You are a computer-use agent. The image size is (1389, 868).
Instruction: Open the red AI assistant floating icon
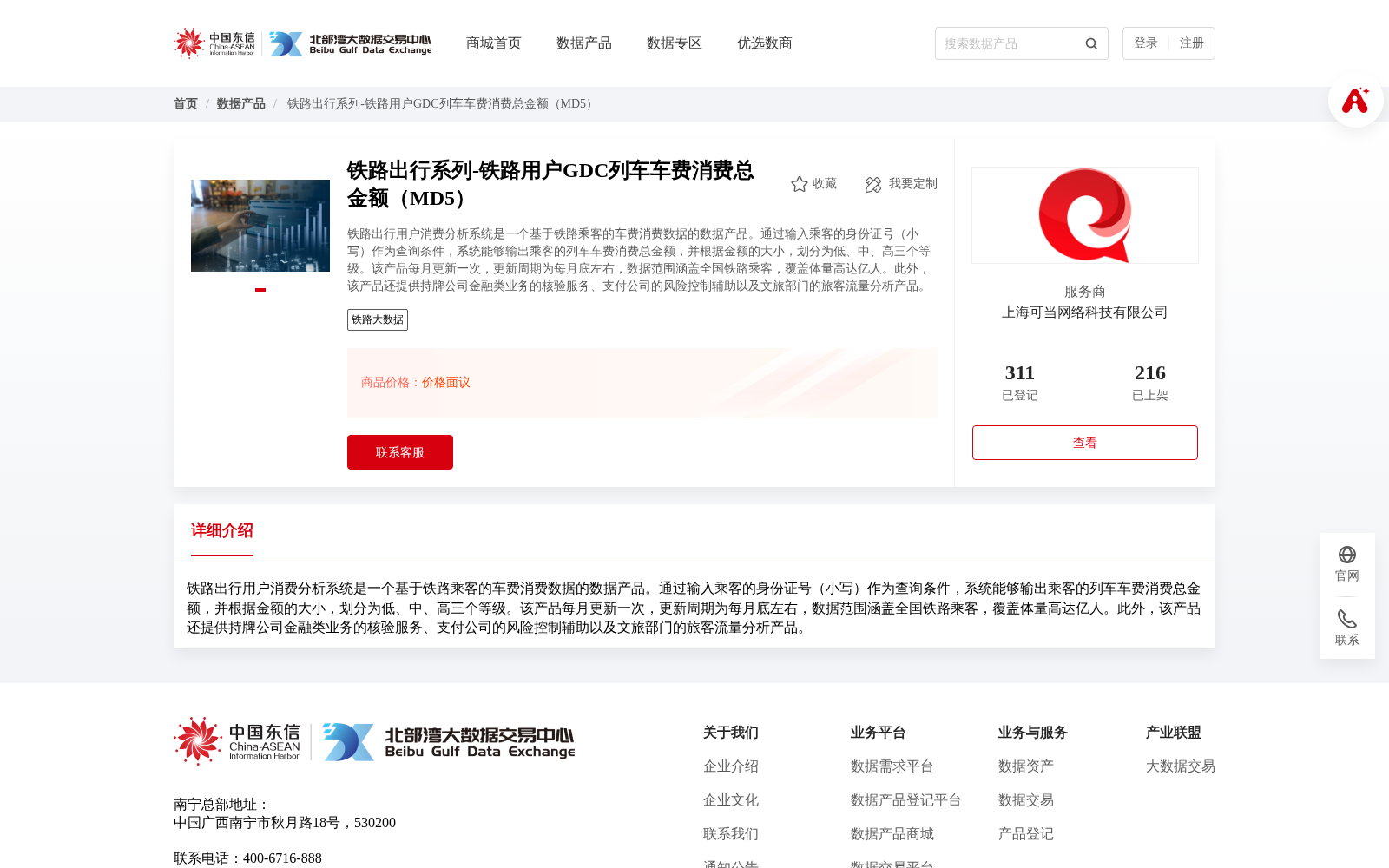pyautogui.click(x=1355, y=100)
